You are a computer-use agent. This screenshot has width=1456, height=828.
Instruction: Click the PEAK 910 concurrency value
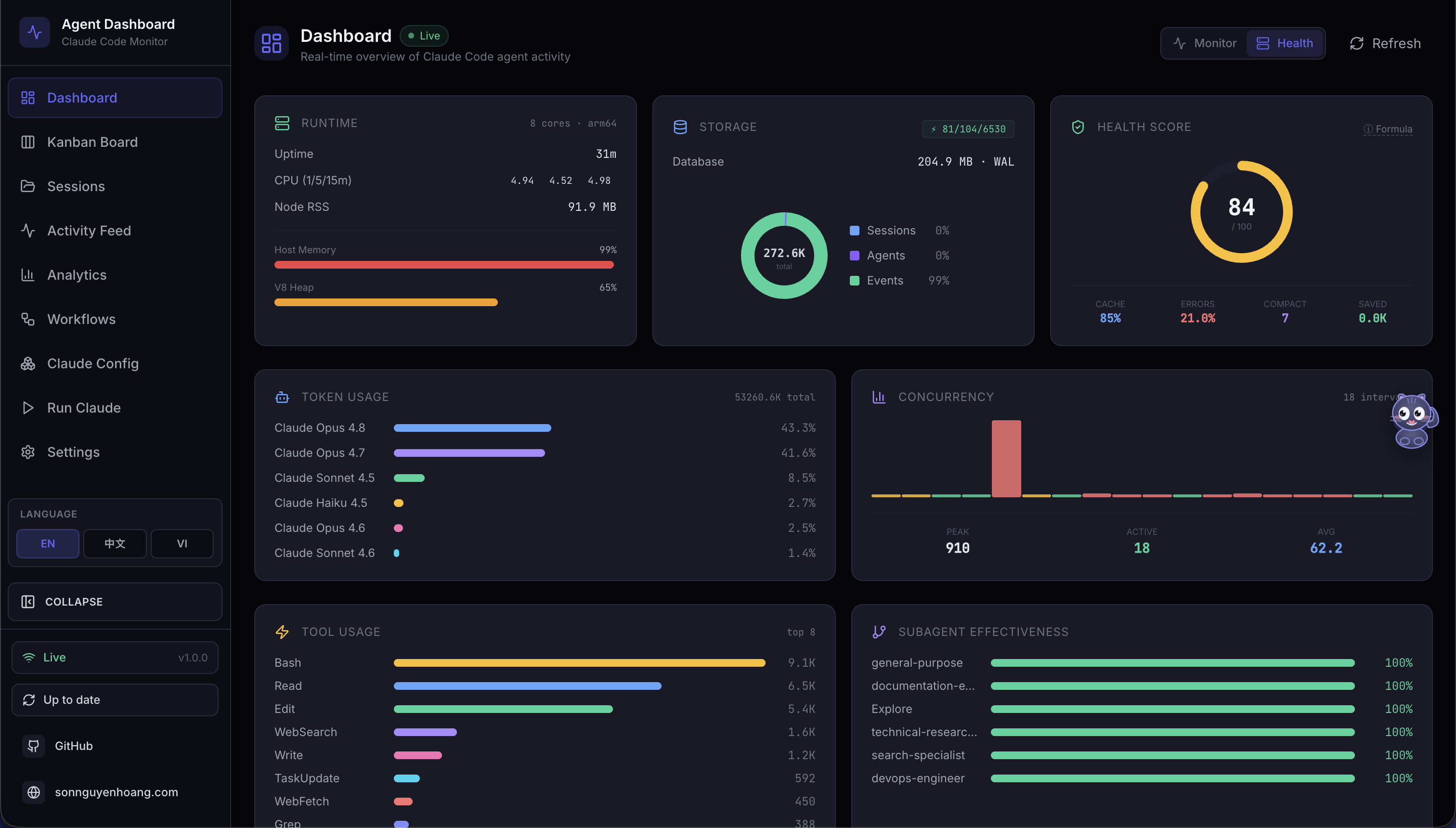(957, 548)
